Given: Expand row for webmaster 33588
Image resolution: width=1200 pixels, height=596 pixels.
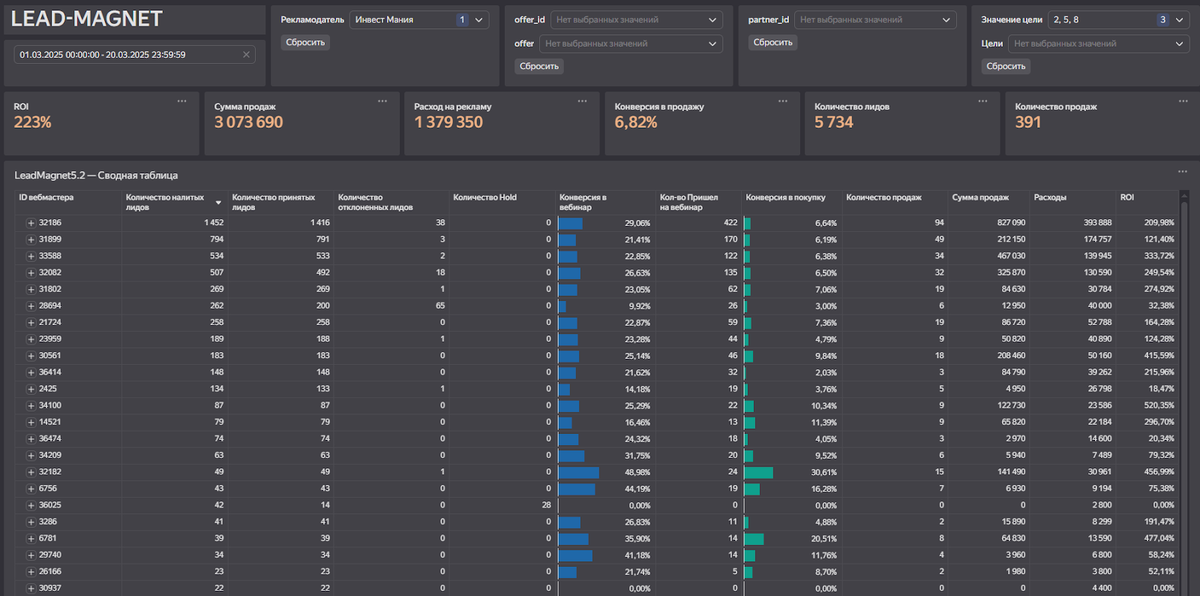Looking at the screenshot, I should pos(30,256).
